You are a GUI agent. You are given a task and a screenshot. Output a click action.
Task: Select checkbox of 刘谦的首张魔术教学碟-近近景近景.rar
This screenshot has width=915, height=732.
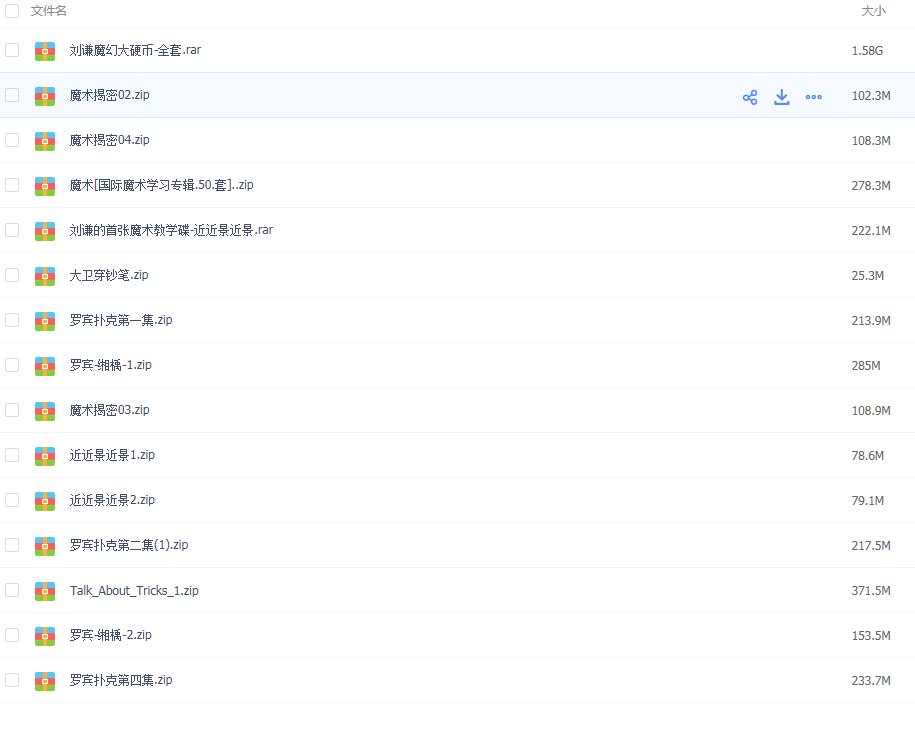tap(12, 230)
